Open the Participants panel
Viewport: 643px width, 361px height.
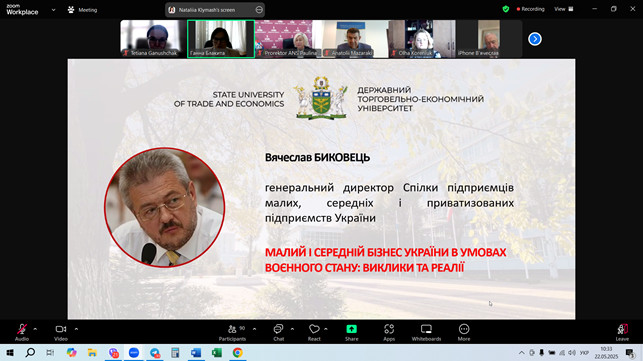pyautogui.click(x=232, y=332)
